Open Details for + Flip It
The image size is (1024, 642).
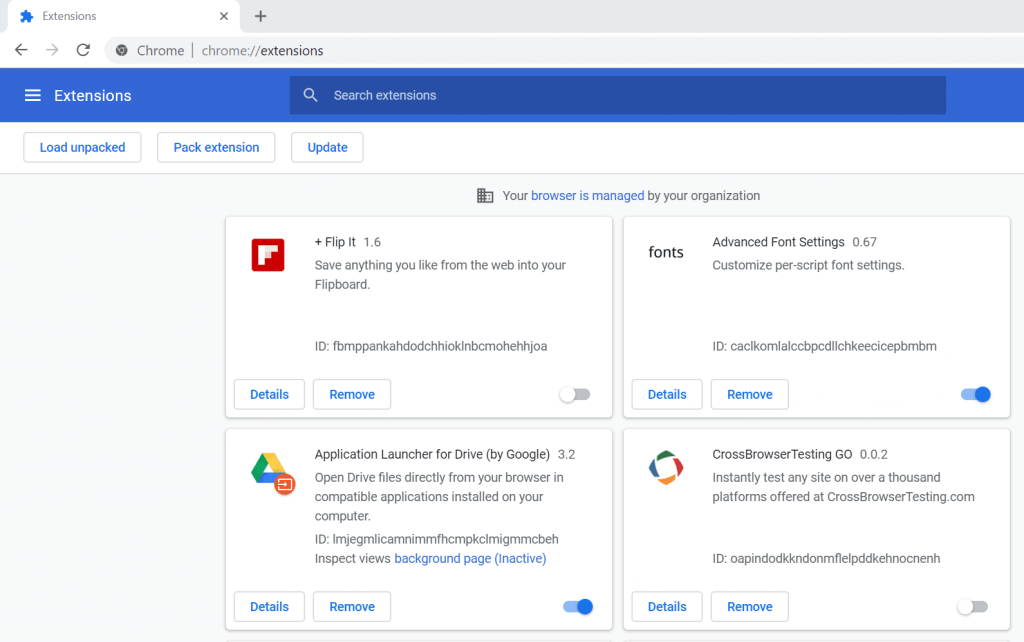[x=269, y=394]
